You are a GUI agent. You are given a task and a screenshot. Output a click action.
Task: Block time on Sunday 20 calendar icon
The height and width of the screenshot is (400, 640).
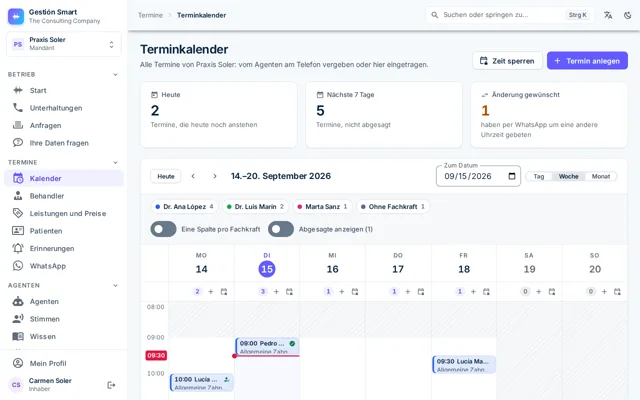[x=617, y=291]
